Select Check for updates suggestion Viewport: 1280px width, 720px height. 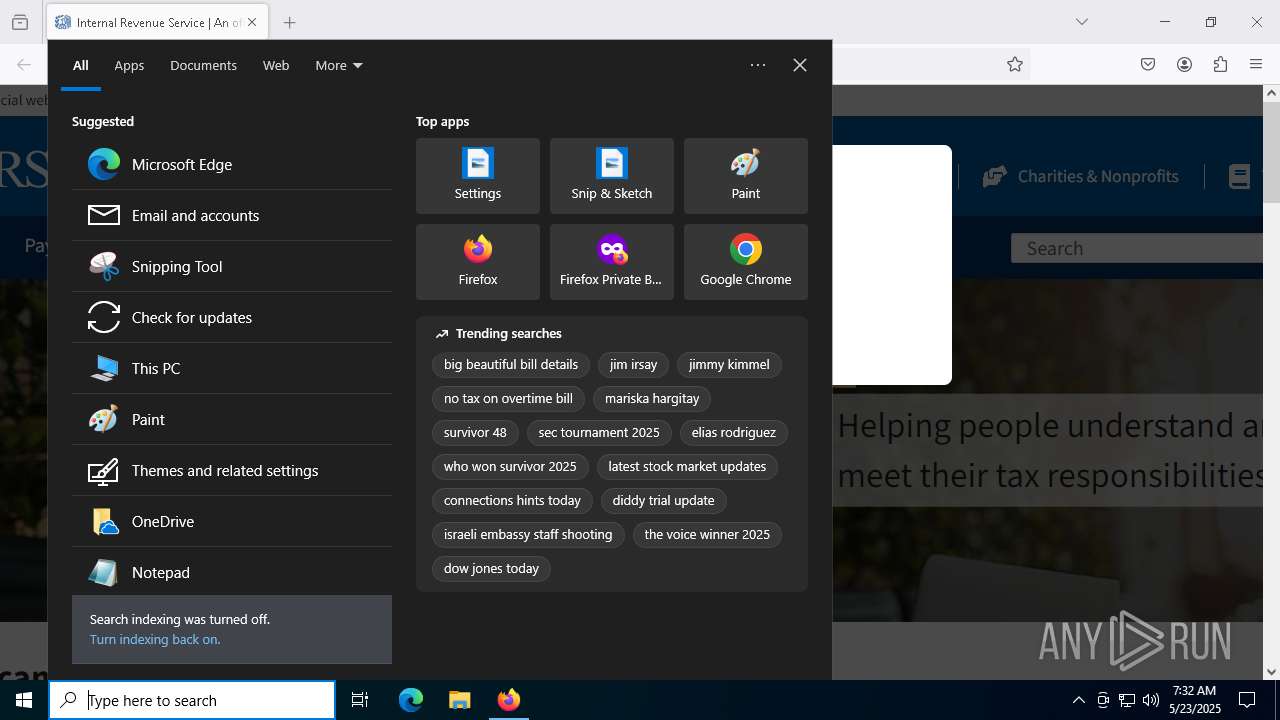pyautogui.click(x=232, y=317)
